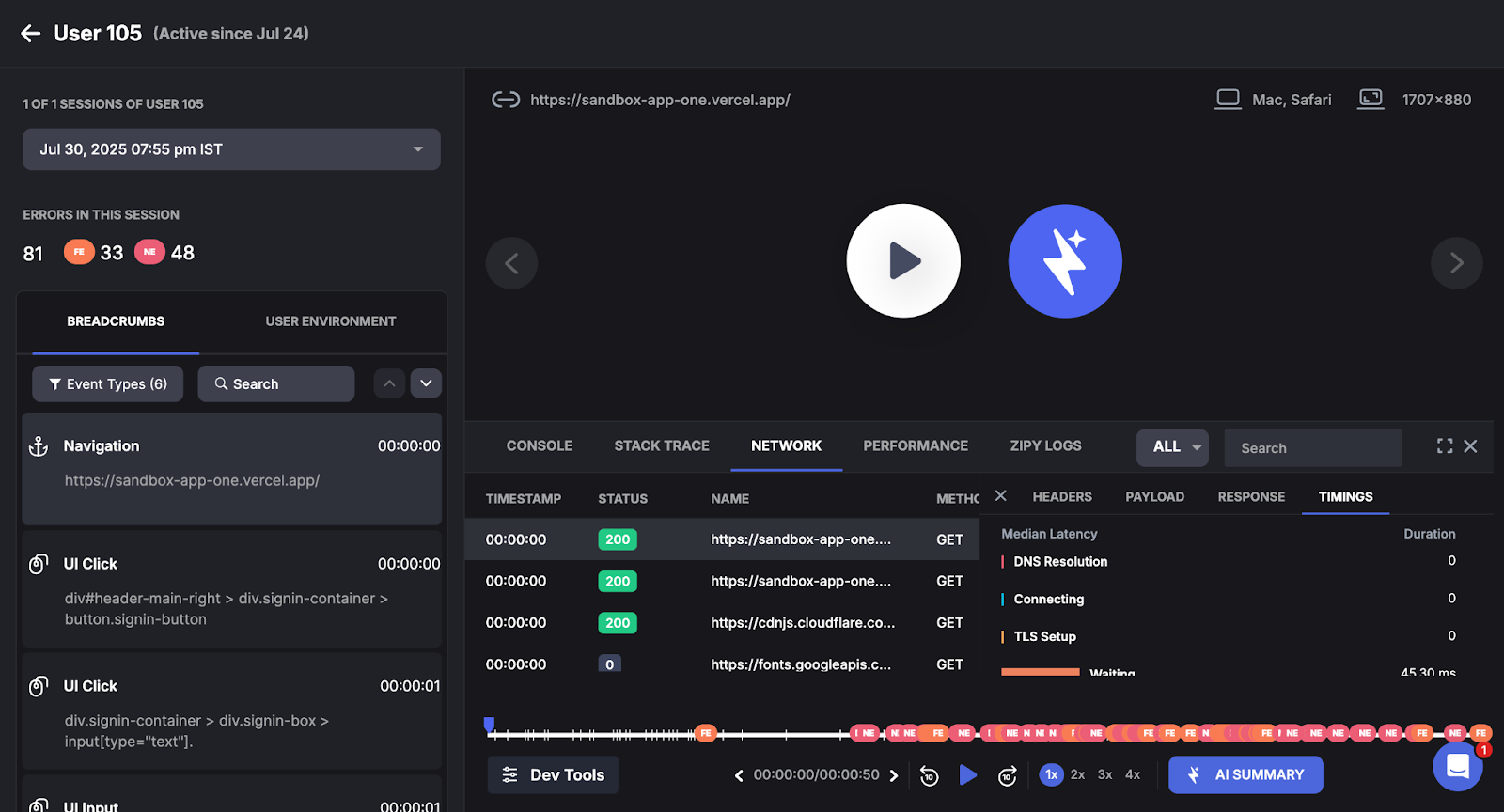Go to next session with right arrow circle
Image resolution: width=1504 pixels, height=812 pixels.
click(x=1457, y=263)
